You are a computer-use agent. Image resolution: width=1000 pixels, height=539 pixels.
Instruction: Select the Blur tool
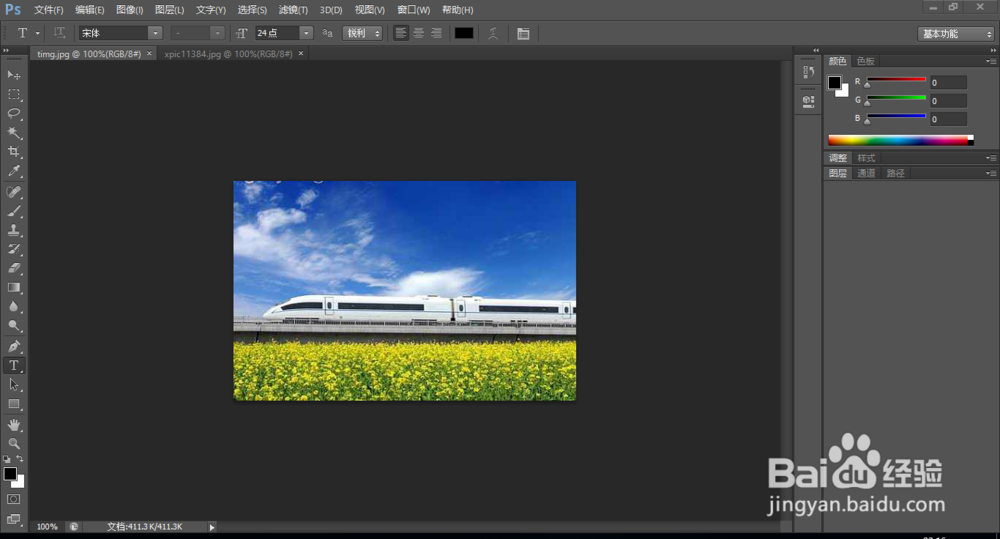tap(13, 307)
